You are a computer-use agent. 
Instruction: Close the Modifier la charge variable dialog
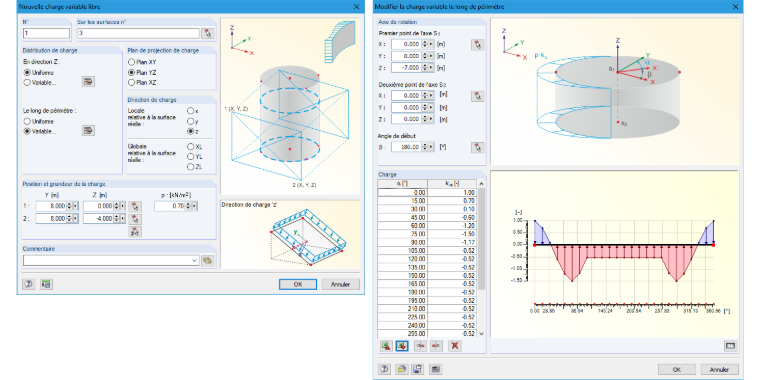point(735,7)
